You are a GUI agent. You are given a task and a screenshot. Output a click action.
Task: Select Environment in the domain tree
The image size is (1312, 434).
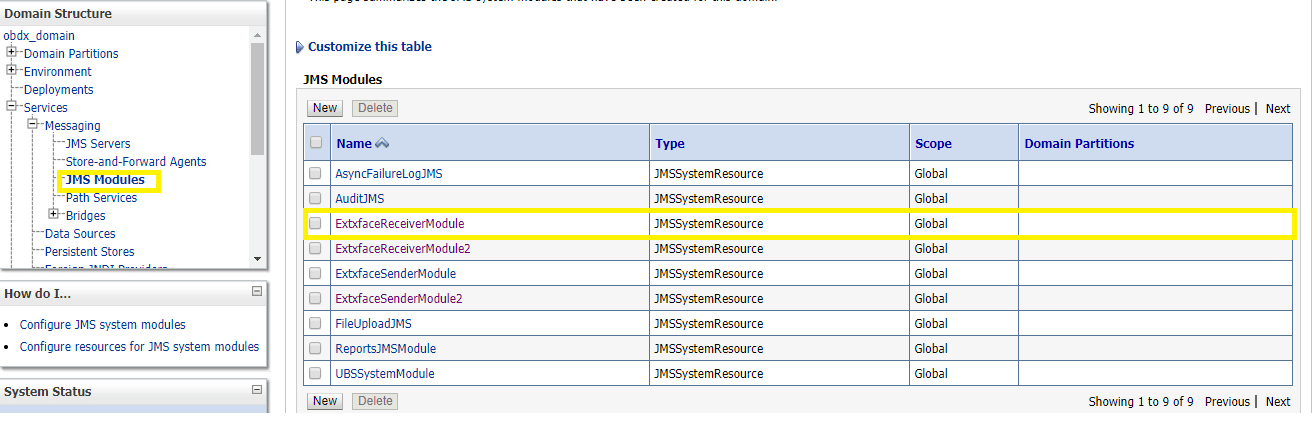coord(58,72)
